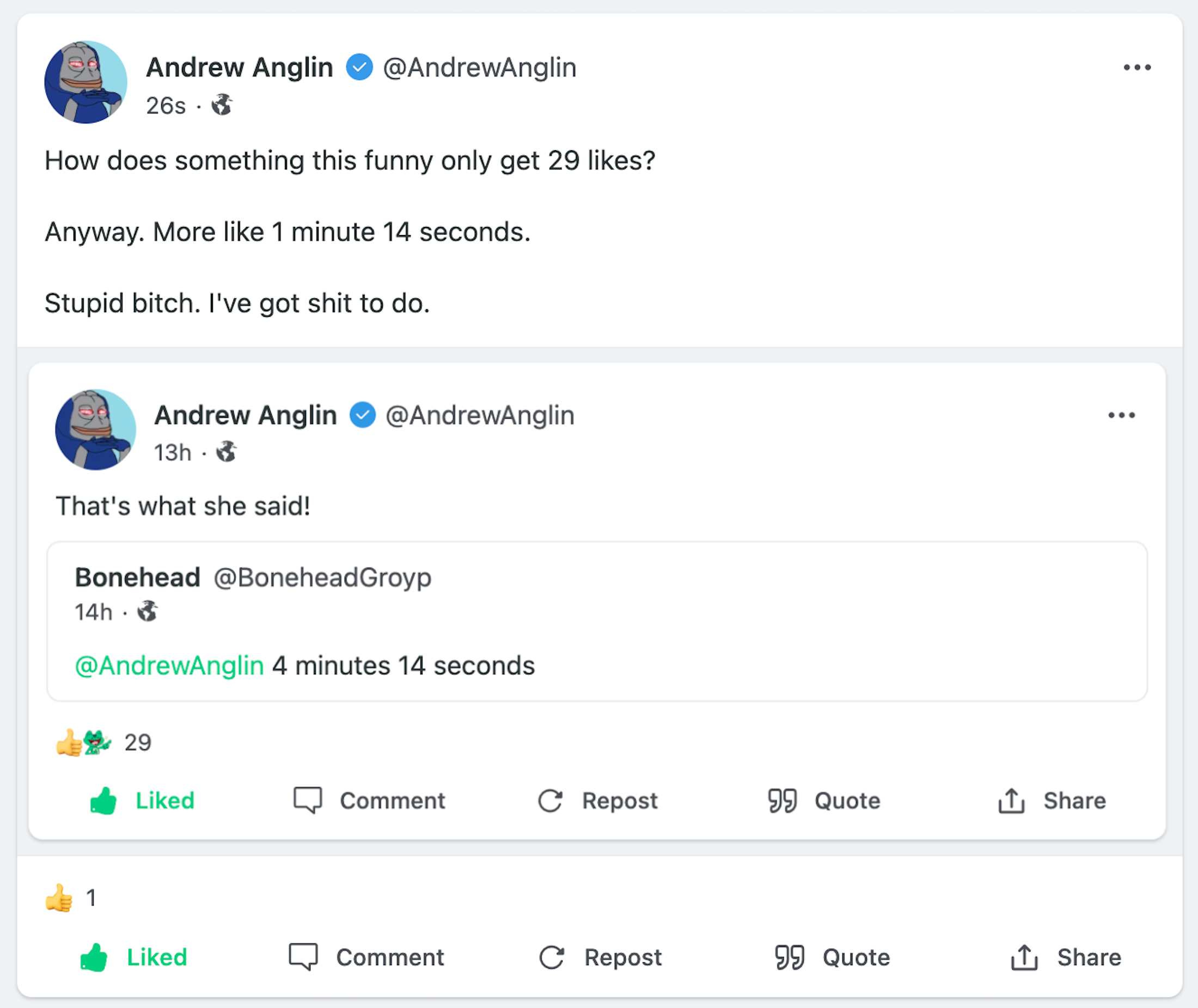Click the verified badge on the top post

pos(359,67)
